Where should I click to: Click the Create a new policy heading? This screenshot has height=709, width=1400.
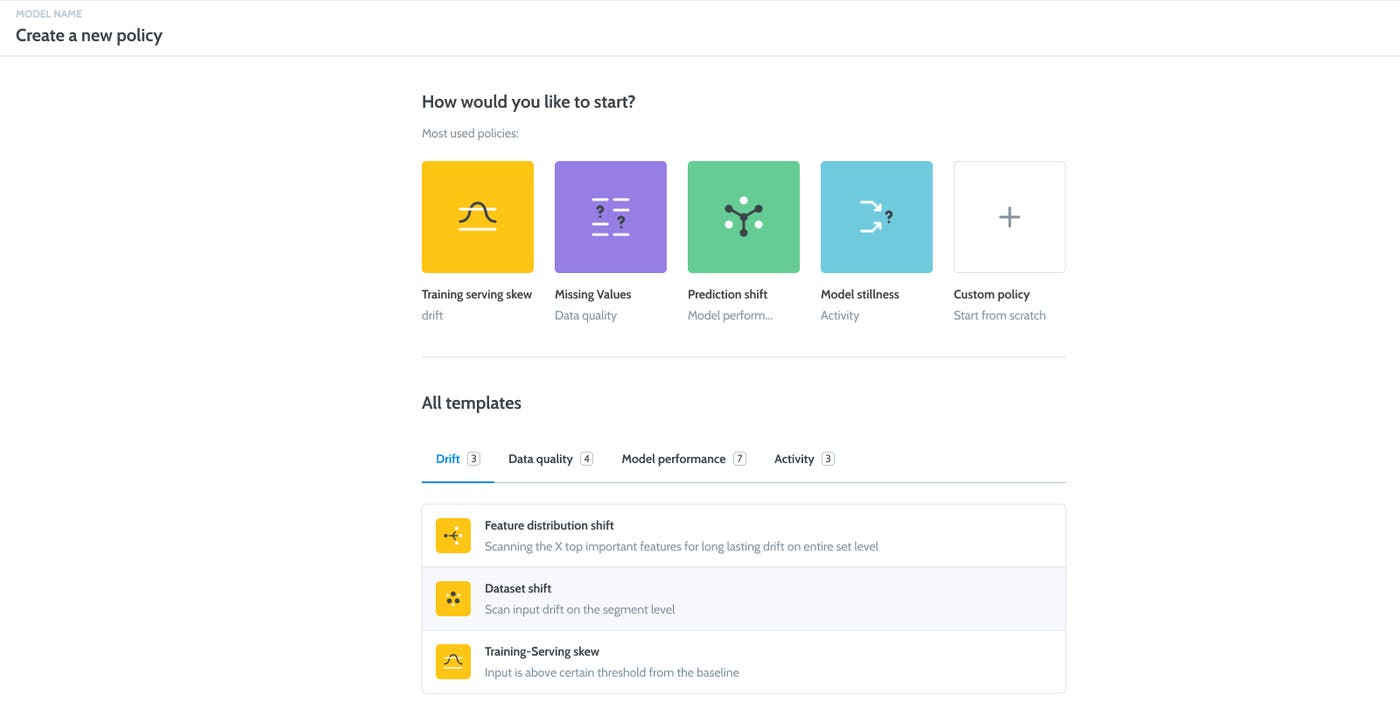tap(88, 34)
